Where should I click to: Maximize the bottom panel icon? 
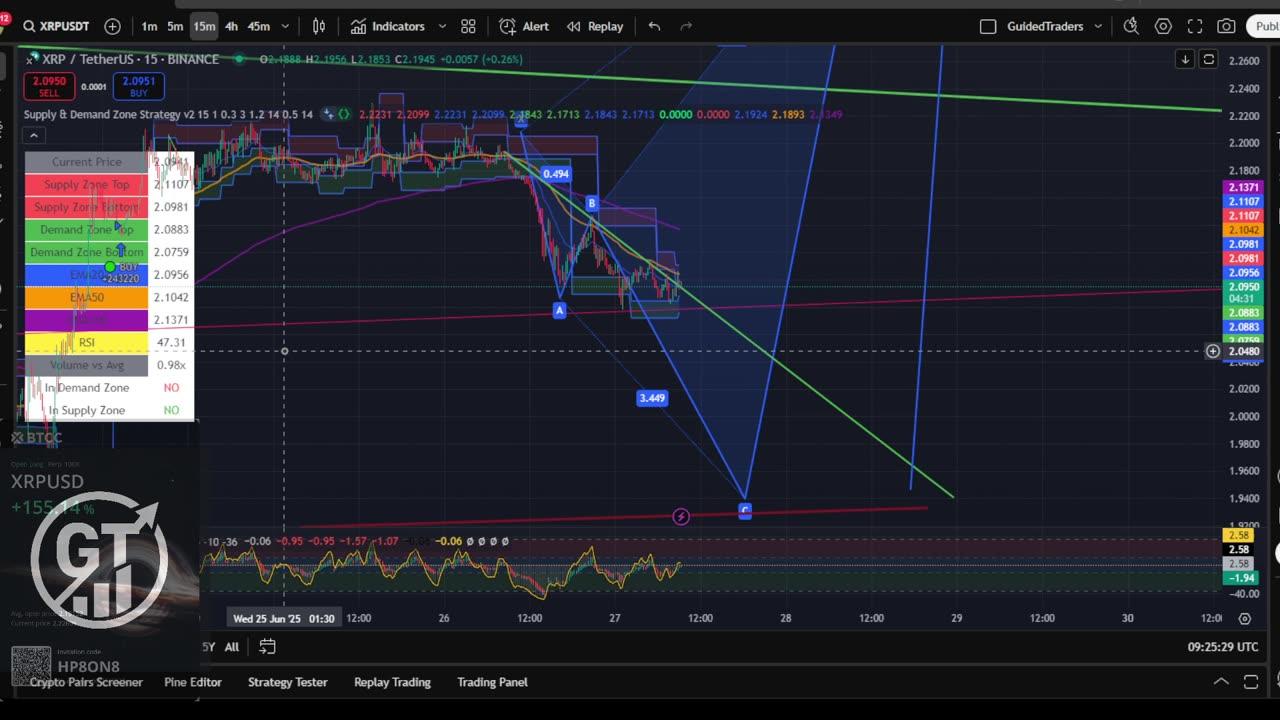(1251, 682)
